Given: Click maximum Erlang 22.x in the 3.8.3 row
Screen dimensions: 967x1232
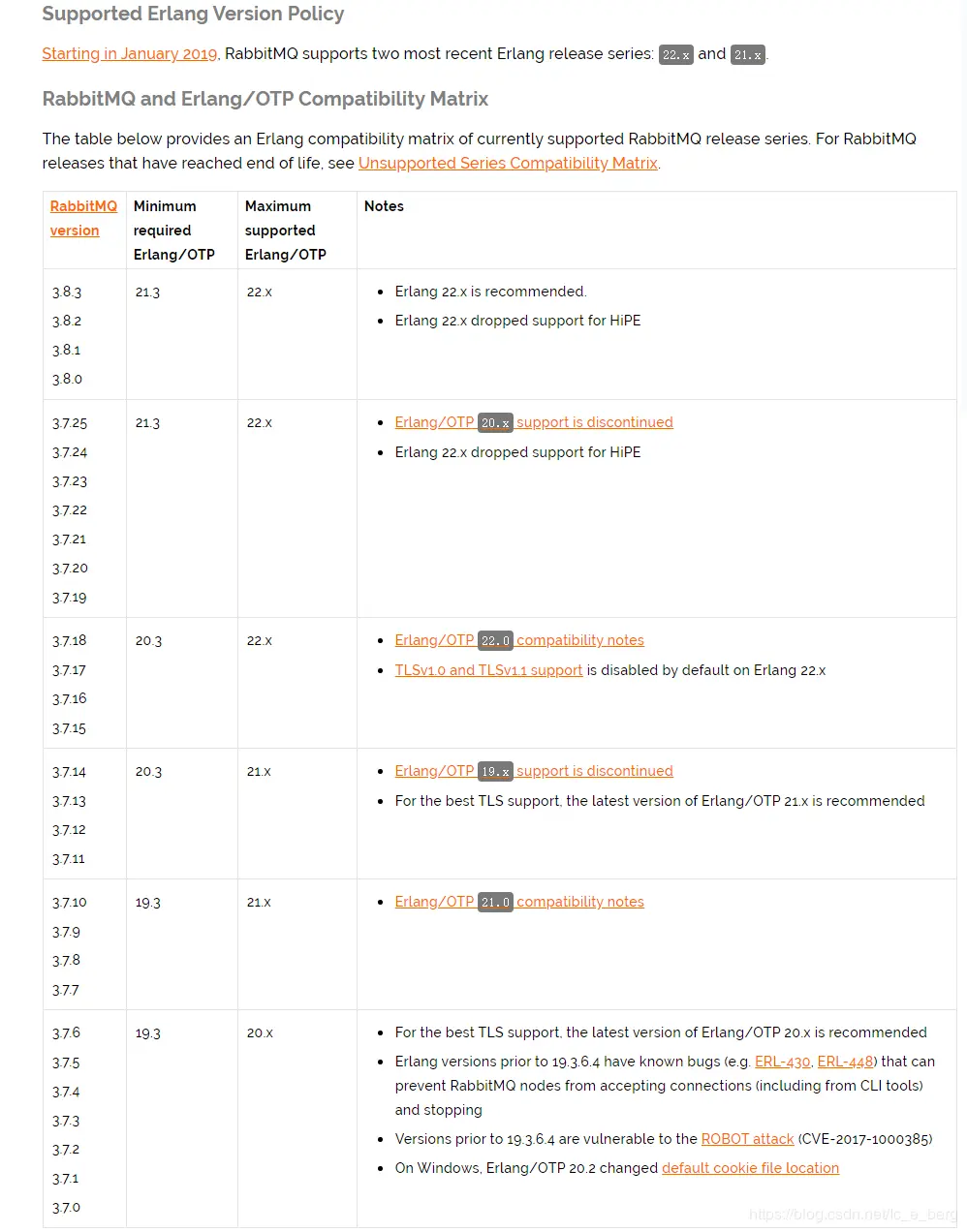Looking at the screenshot, I should 260,293.
